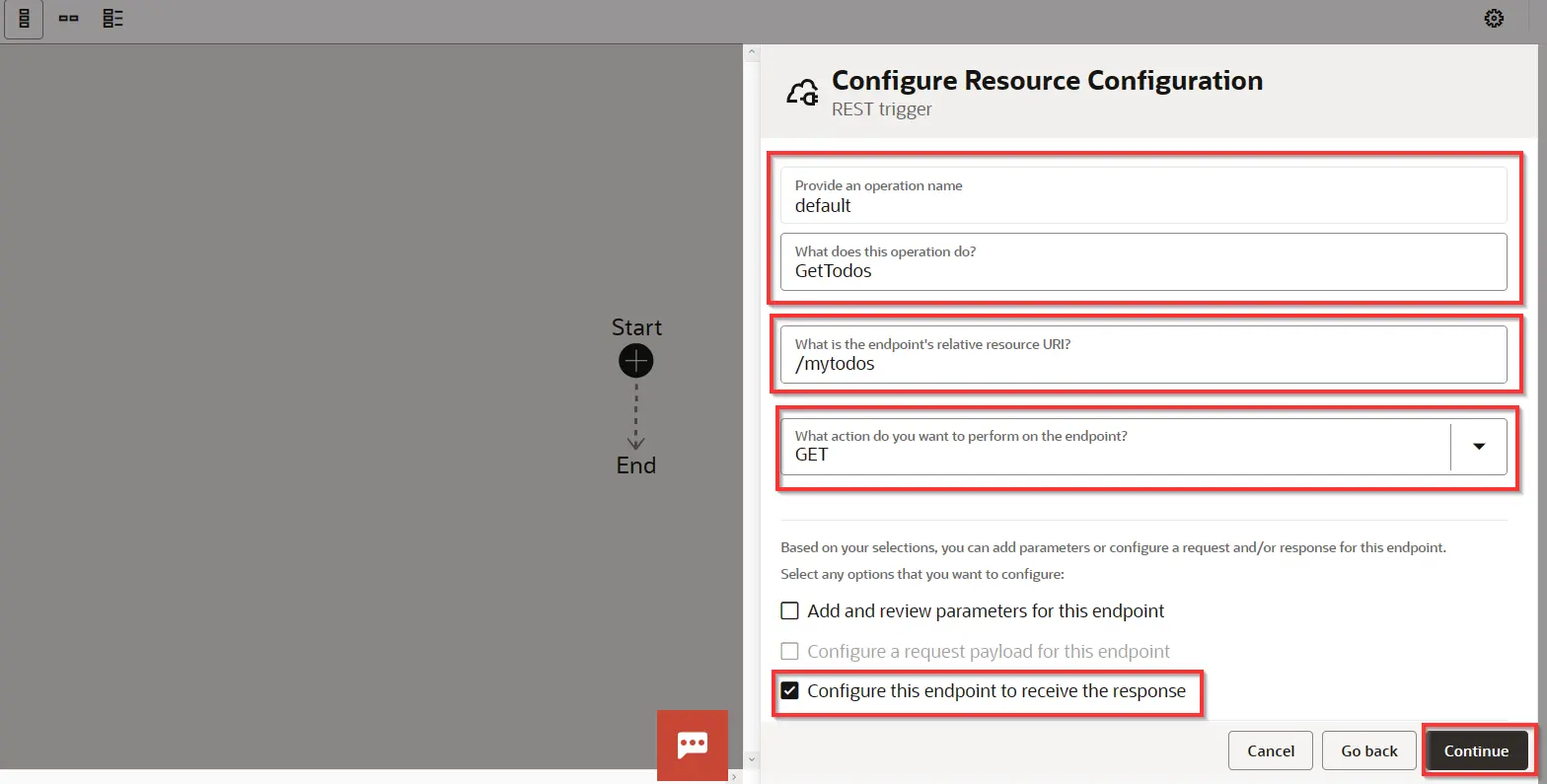Click the plus icon under Start

(x=636, y=361)
